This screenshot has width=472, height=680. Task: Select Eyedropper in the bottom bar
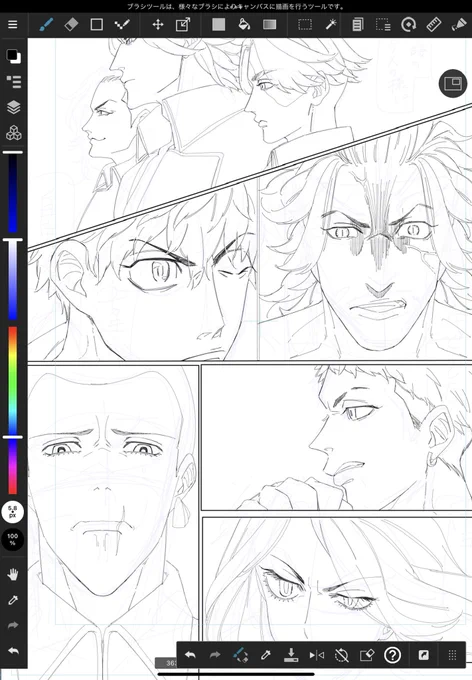point(266,655)
